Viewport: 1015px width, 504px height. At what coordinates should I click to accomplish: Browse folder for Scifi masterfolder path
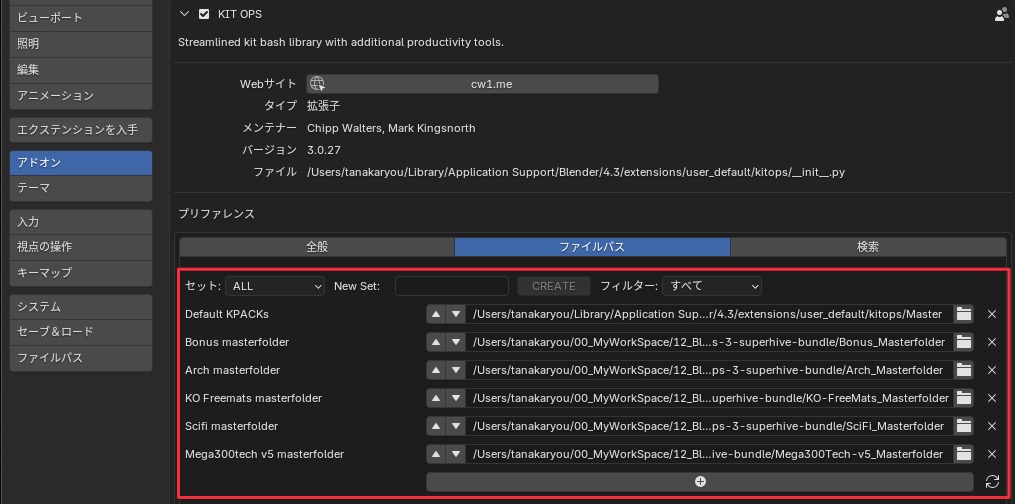coord(964,426)
